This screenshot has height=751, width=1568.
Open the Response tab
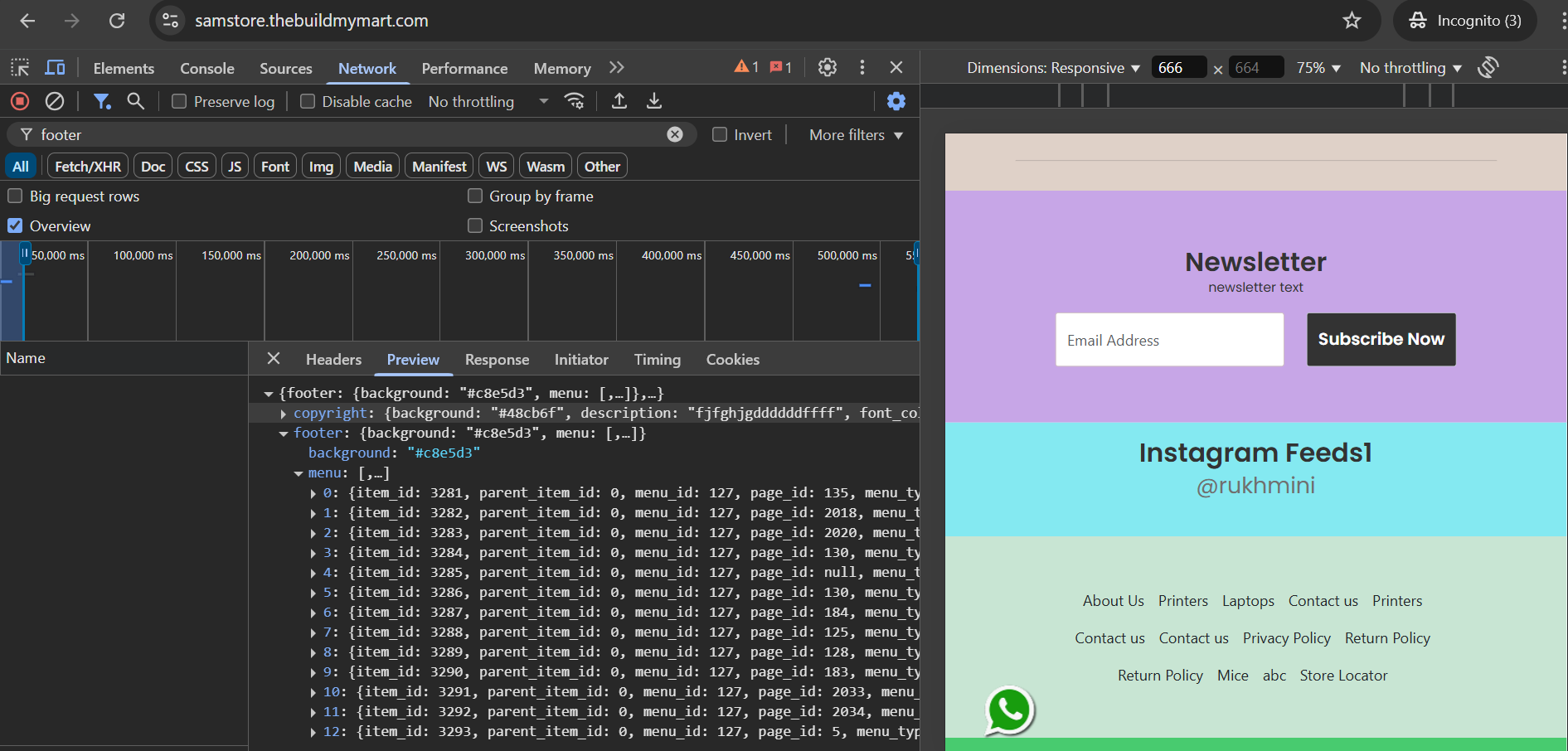[497, 359]
